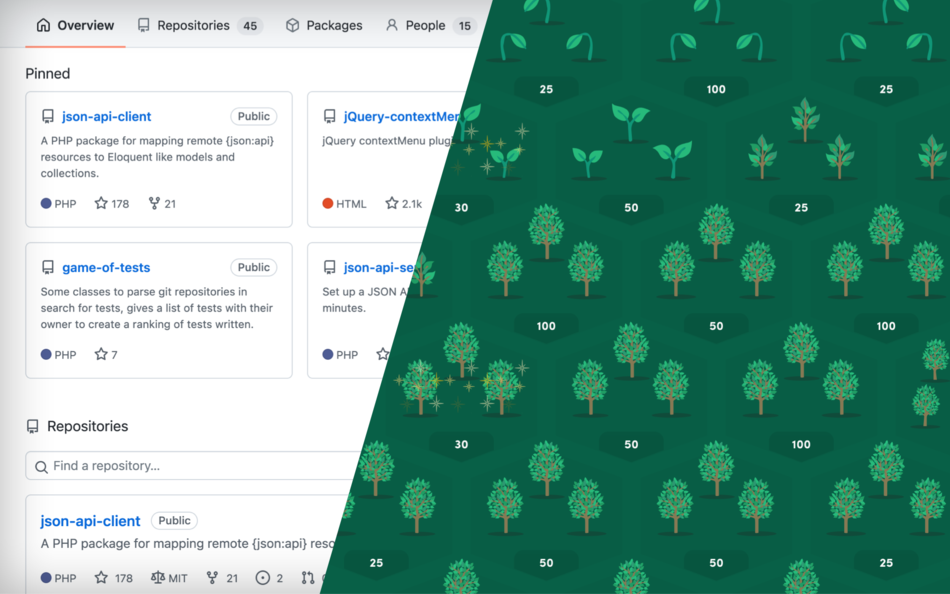Click the search magnifier icon
Viewport: 950px width, 594px height.
pos(41,467)
